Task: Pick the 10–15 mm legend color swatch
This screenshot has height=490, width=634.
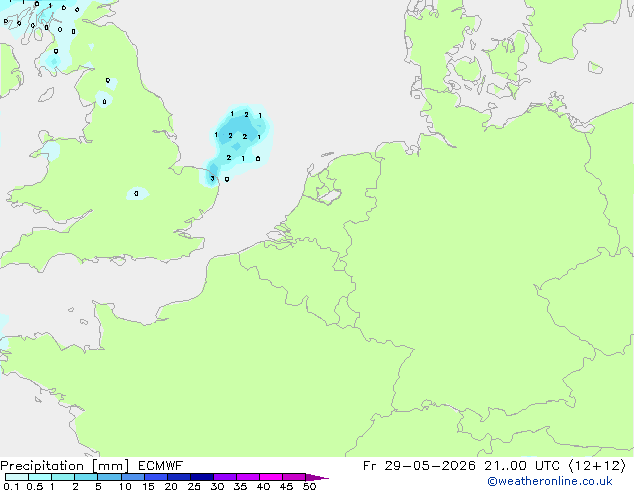Action: click(x=132, y=477)
